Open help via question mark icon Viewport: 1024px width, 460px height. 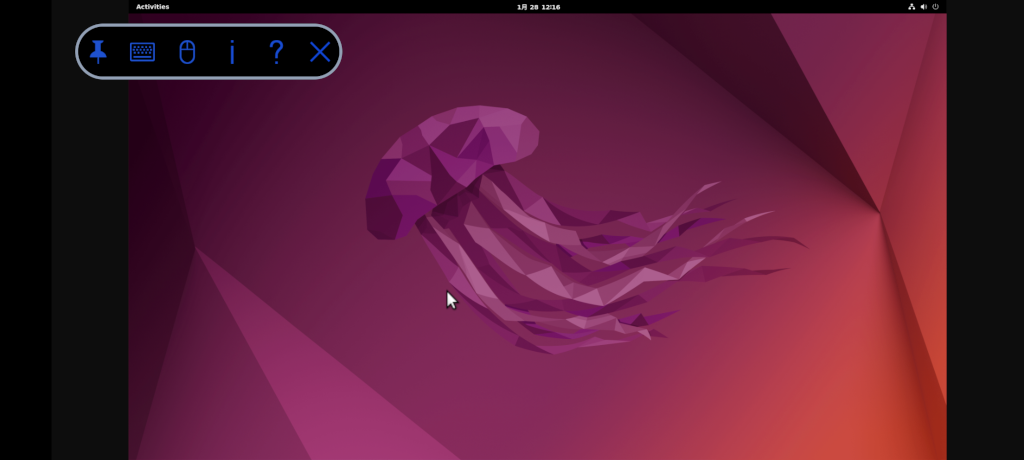point(276,52)
